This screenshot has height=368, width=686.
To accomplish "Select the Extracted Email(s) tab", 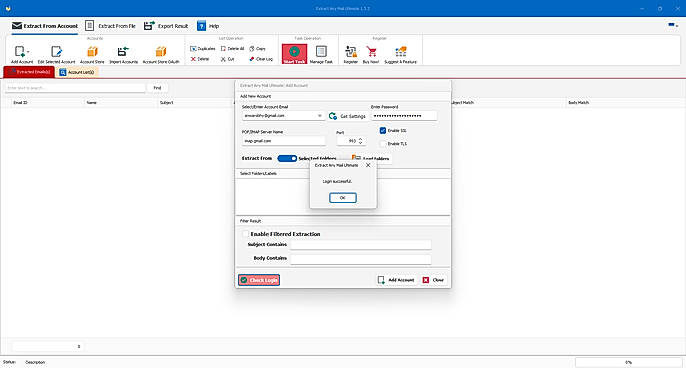I will click(29, 72).
